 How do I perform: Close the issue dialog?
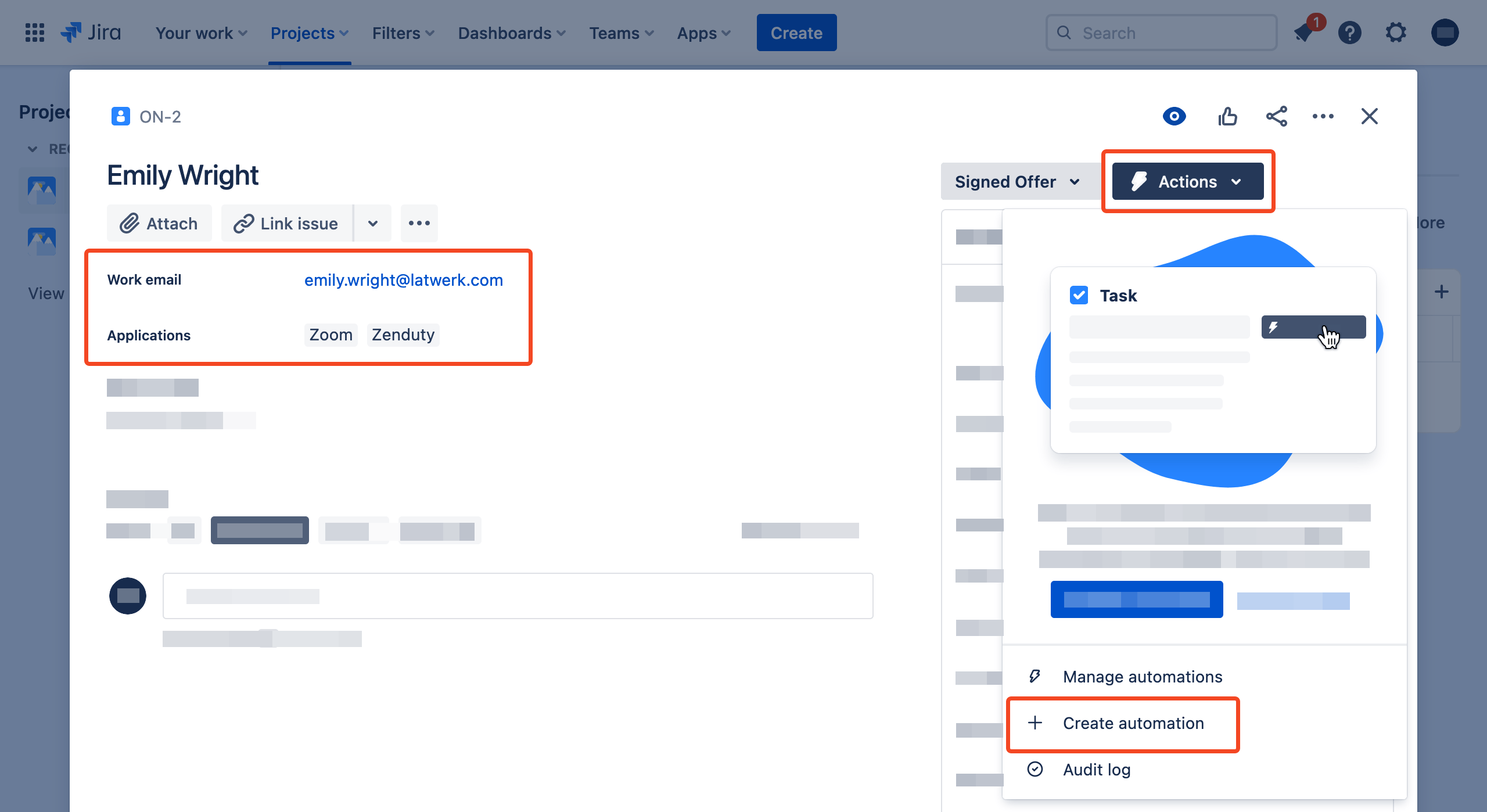point(1370,116)
